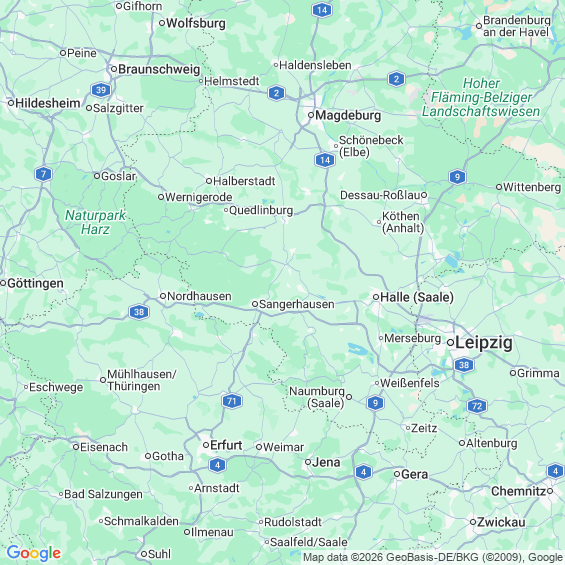Click the A4 shield below Erfurt
The height and width of the screenshot is (565, 565).
[217, 465]
